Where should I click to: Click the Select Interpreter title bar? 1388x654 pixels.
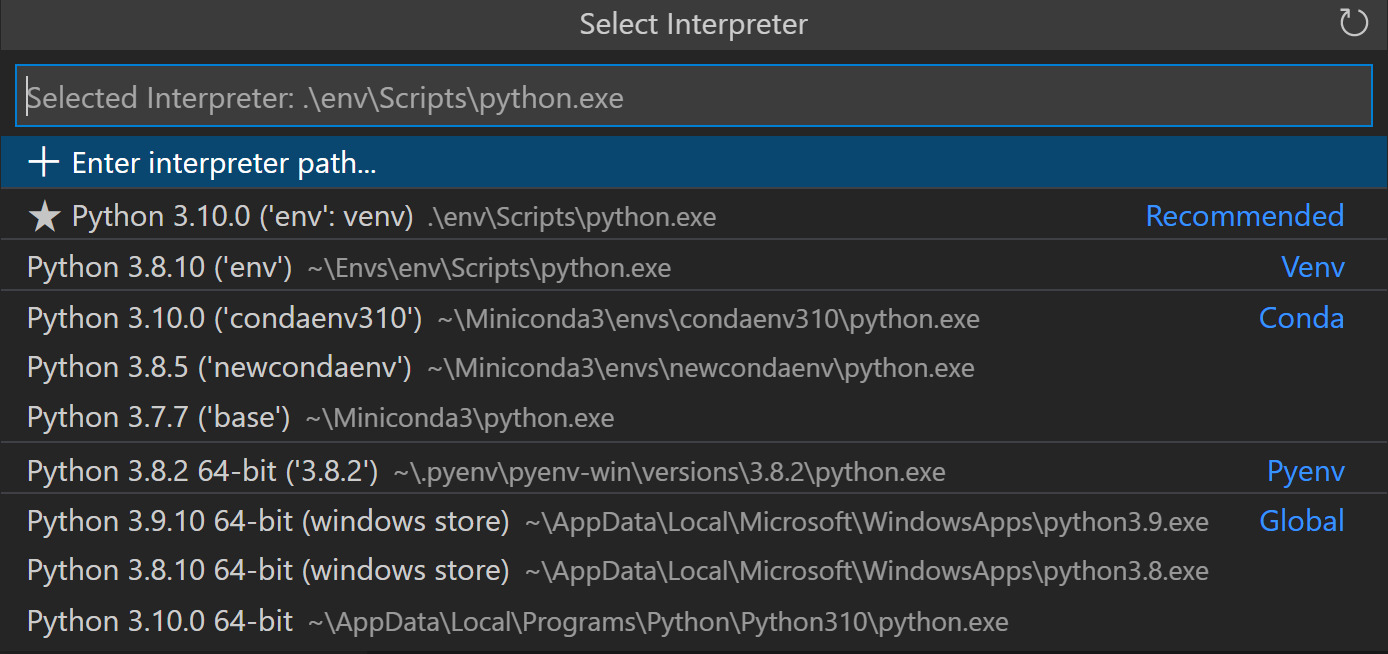[694, 23]
